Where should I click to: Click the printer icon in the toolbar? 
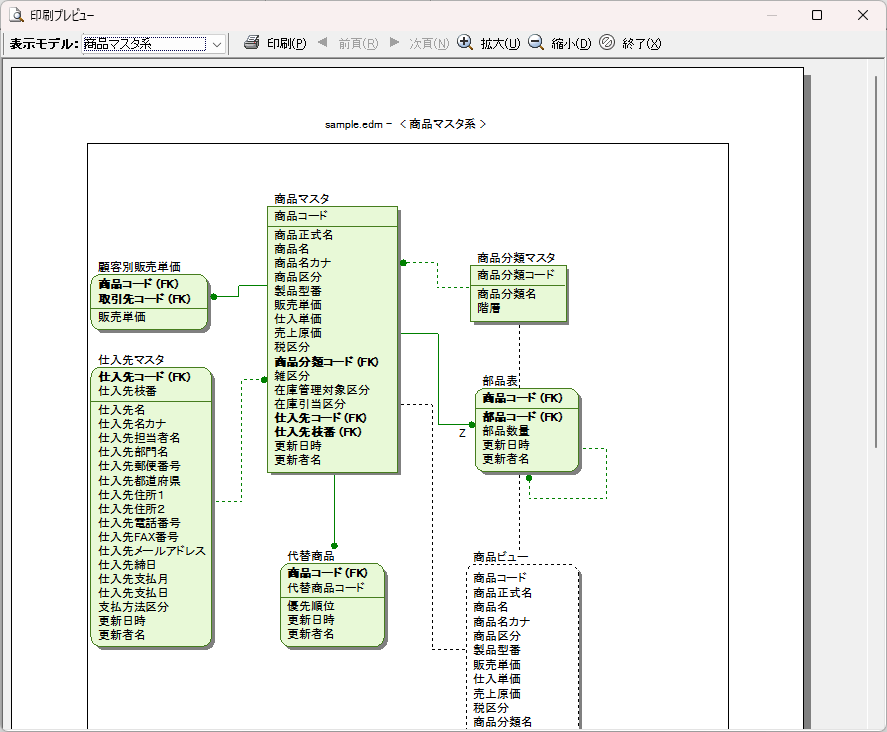[251, 42]
